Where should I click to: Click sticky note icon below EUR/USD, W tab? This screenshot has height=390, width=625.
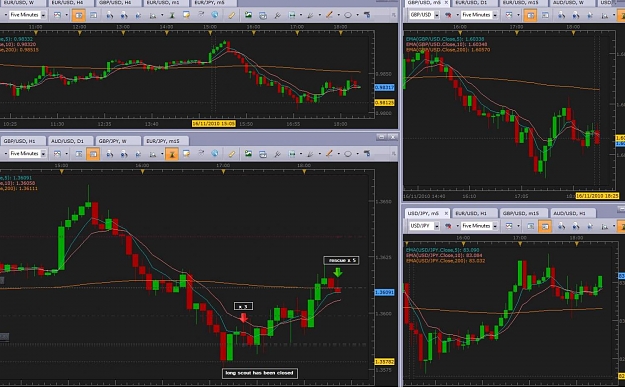click(x=186, y=15)
